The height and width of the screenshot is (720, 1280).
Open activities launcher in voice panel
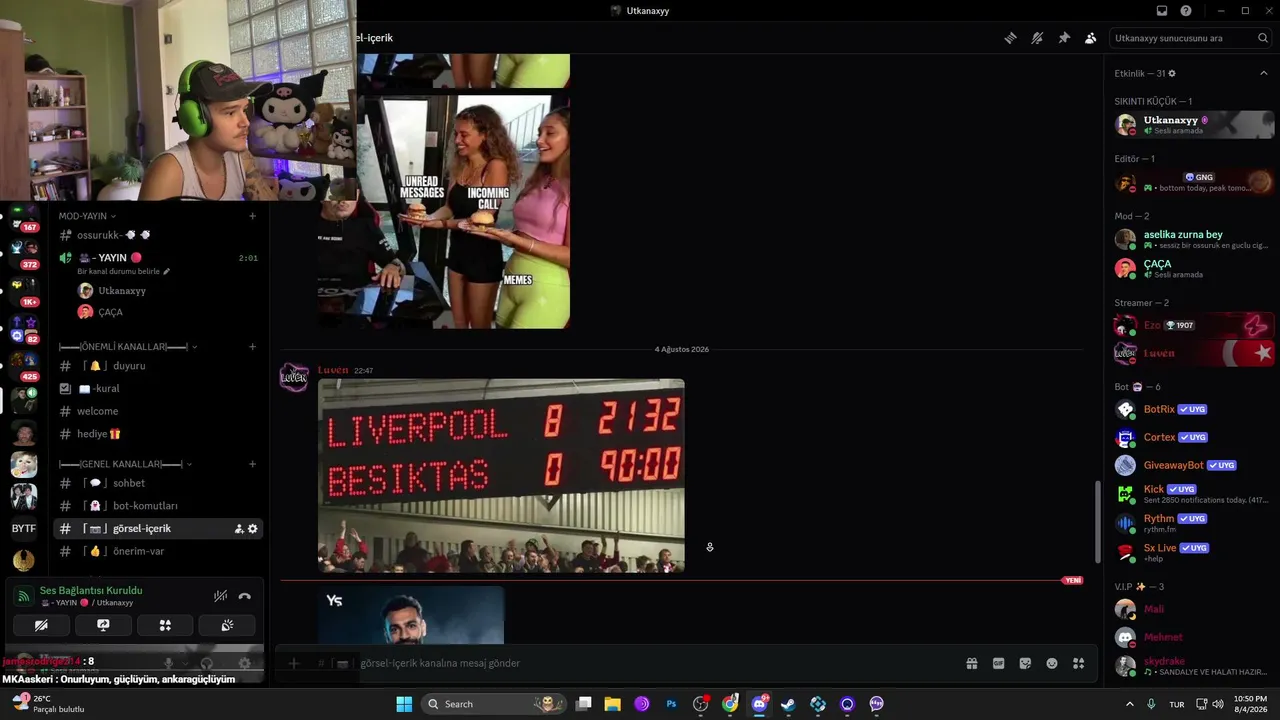pos(165,625)
